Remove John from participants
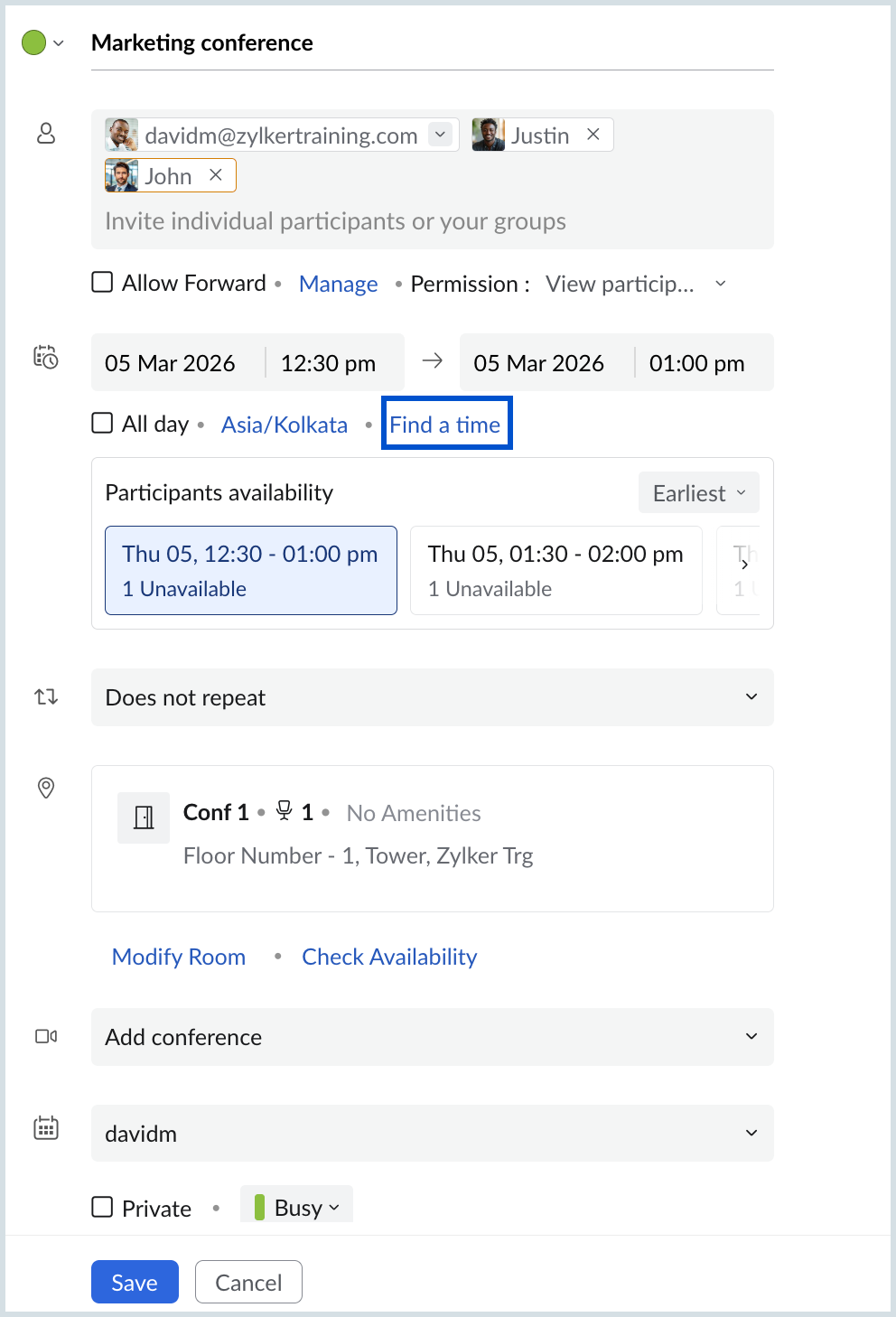Screen dimensions: 896x1317 (216, 175)
